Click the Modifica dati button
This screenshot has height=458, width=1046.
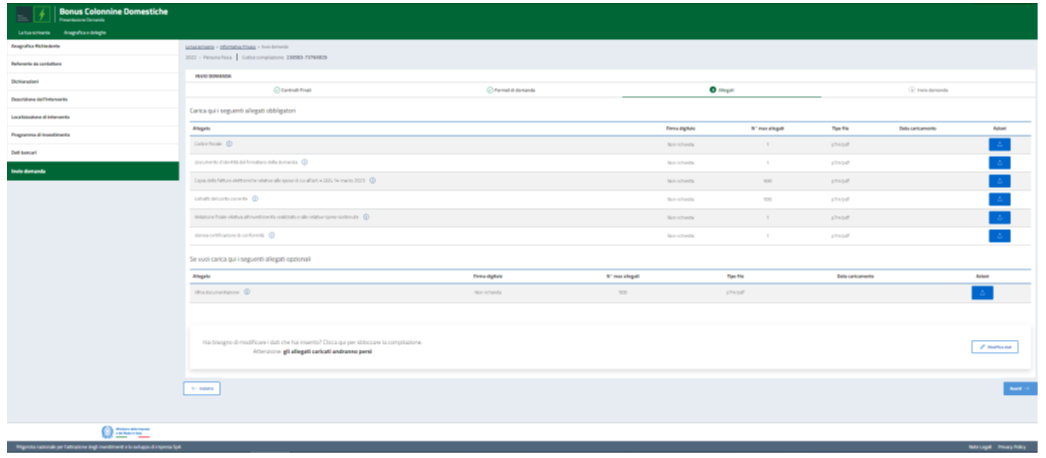[994, 346]
